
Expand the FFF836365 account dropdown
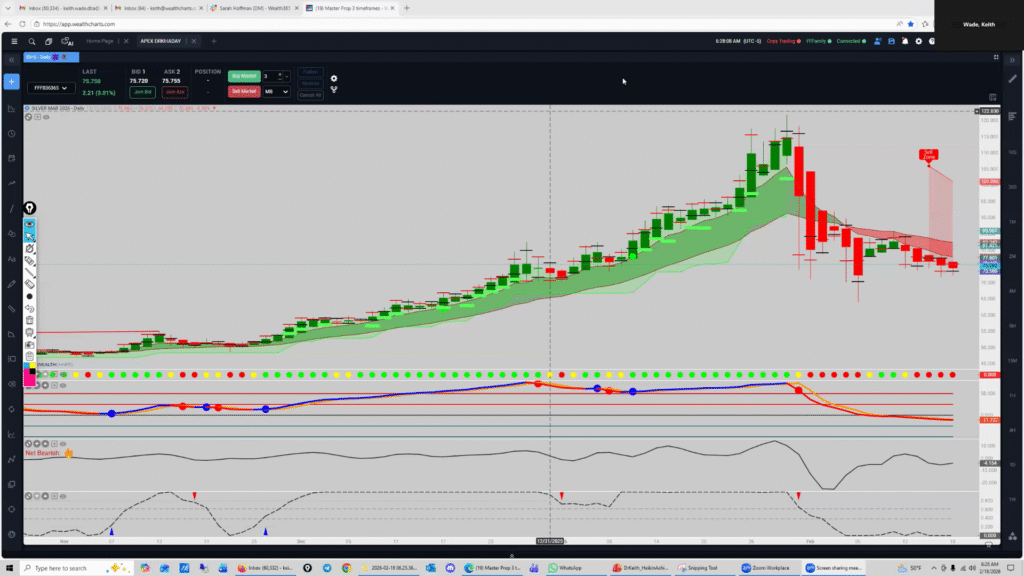[51, 88]
